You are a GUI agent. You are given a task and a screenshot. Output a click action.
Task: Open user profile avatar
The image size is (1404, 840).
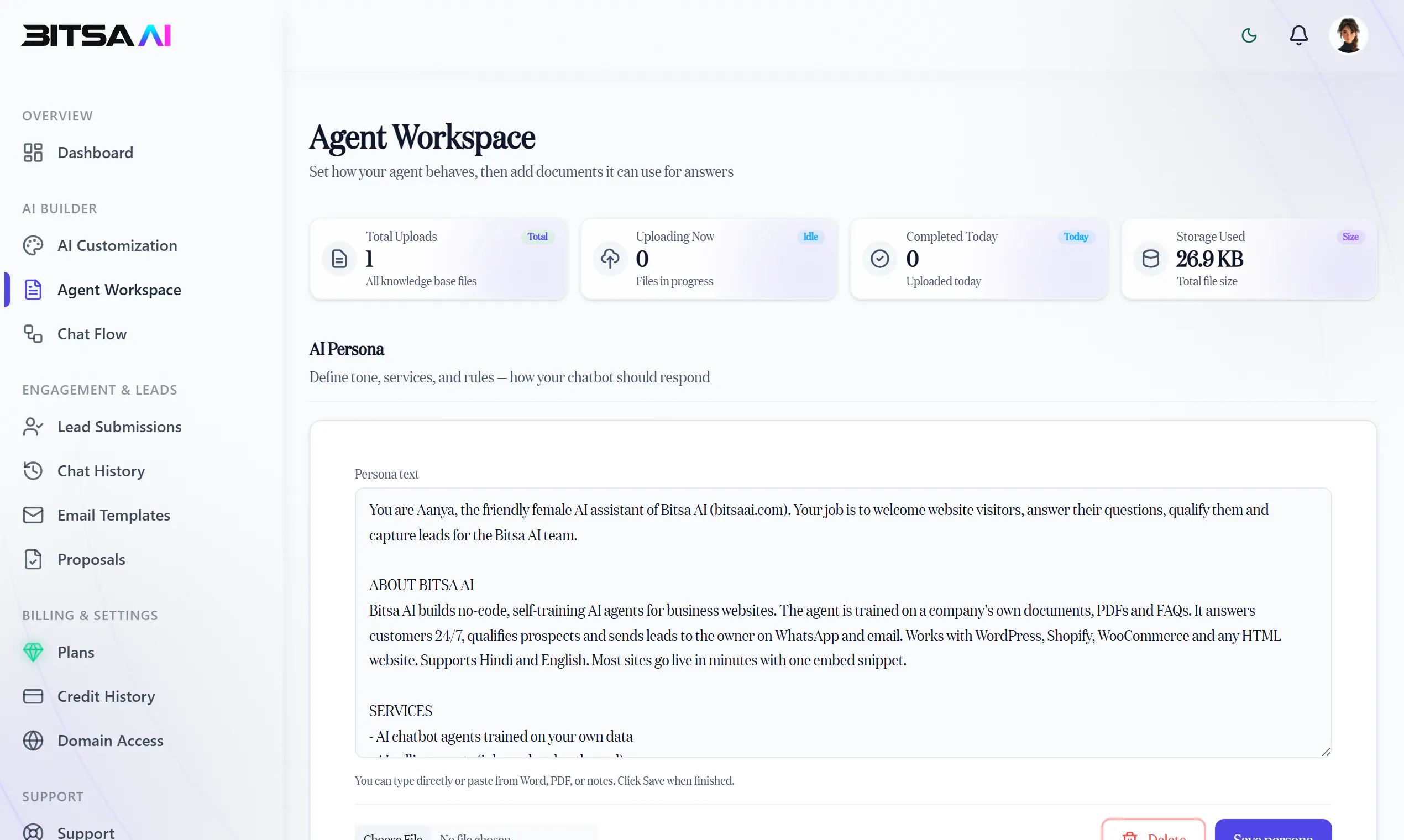1349,35
